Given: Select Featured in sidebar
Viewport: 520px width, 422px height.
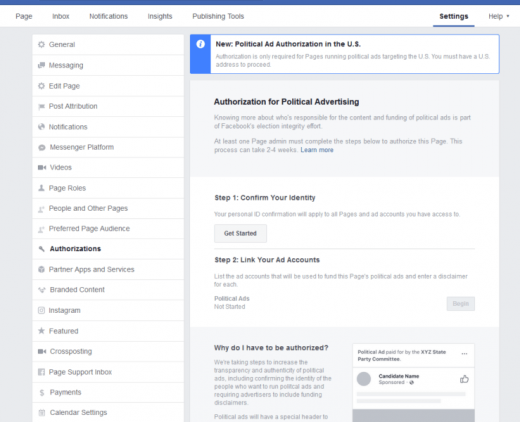Looking at the screenshot, I should click(108, 331).
